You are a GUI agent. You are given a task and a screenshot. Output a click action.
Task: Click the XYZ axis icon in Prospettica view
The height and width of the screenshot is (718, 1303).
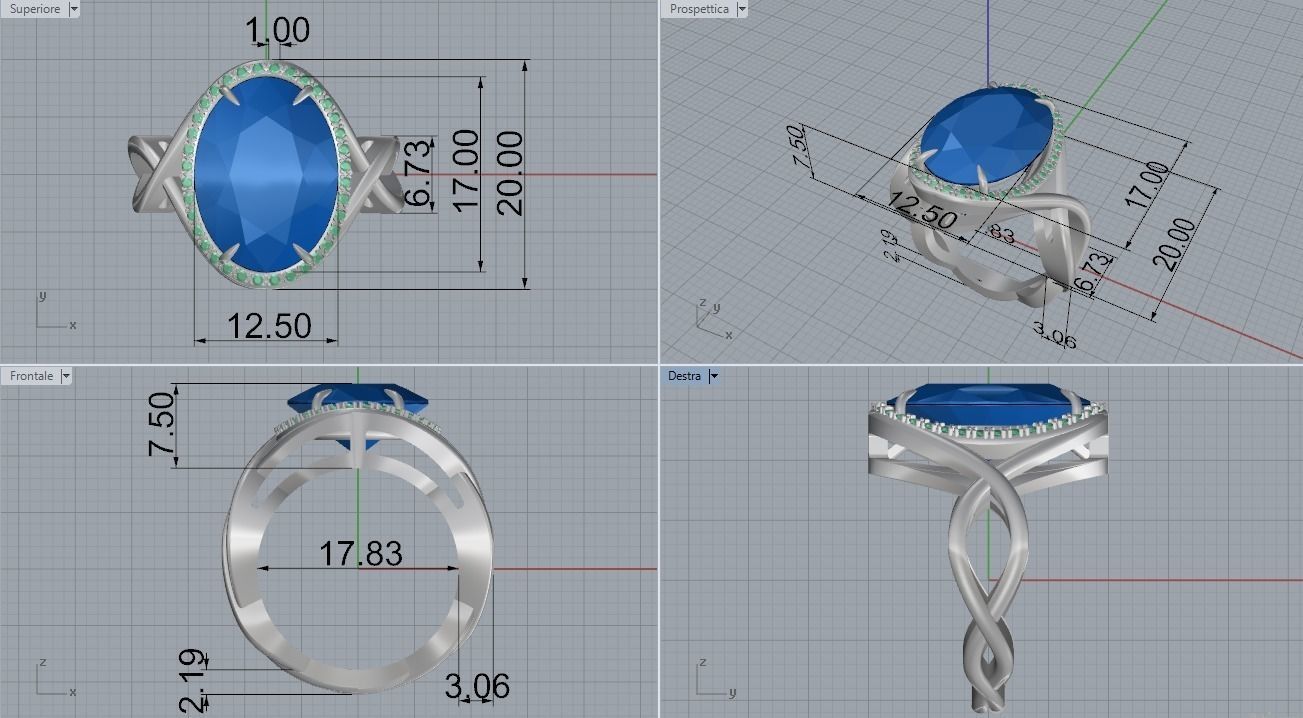pyautogui.click(x=714, y=320)
